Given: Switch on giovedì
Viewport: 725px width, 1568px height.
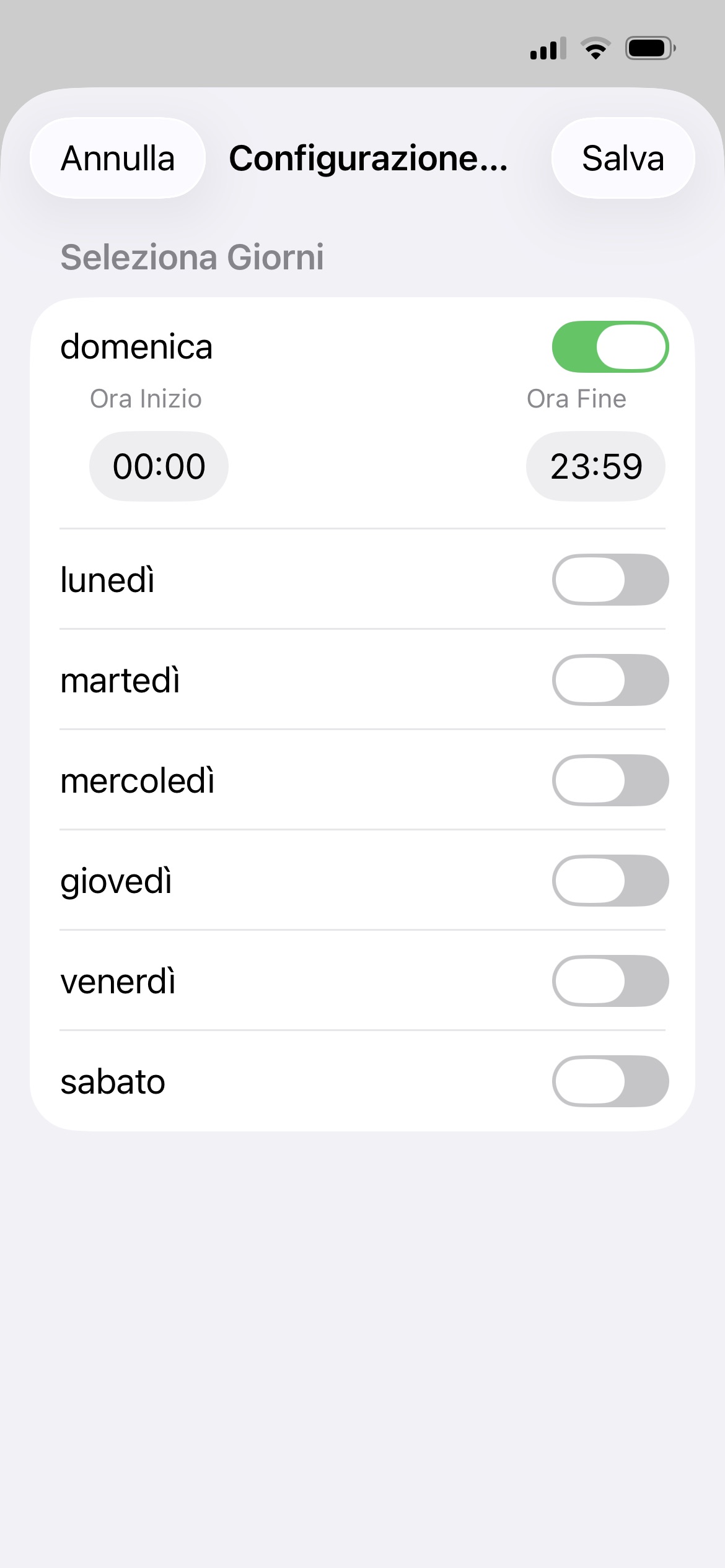Looking at the screenshot, I should tap(610, 881).
